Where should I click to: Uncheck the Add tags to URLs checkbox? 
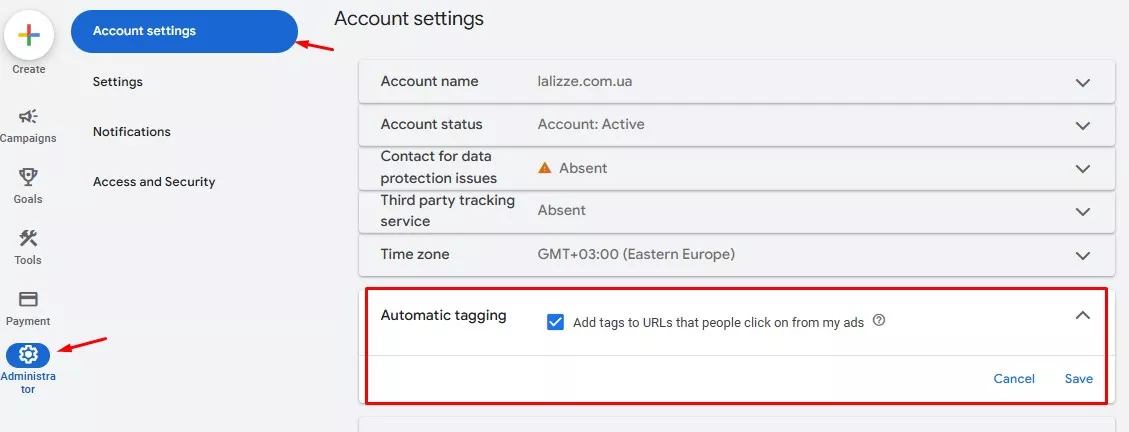pyautogui.click(x=555, y=322)
